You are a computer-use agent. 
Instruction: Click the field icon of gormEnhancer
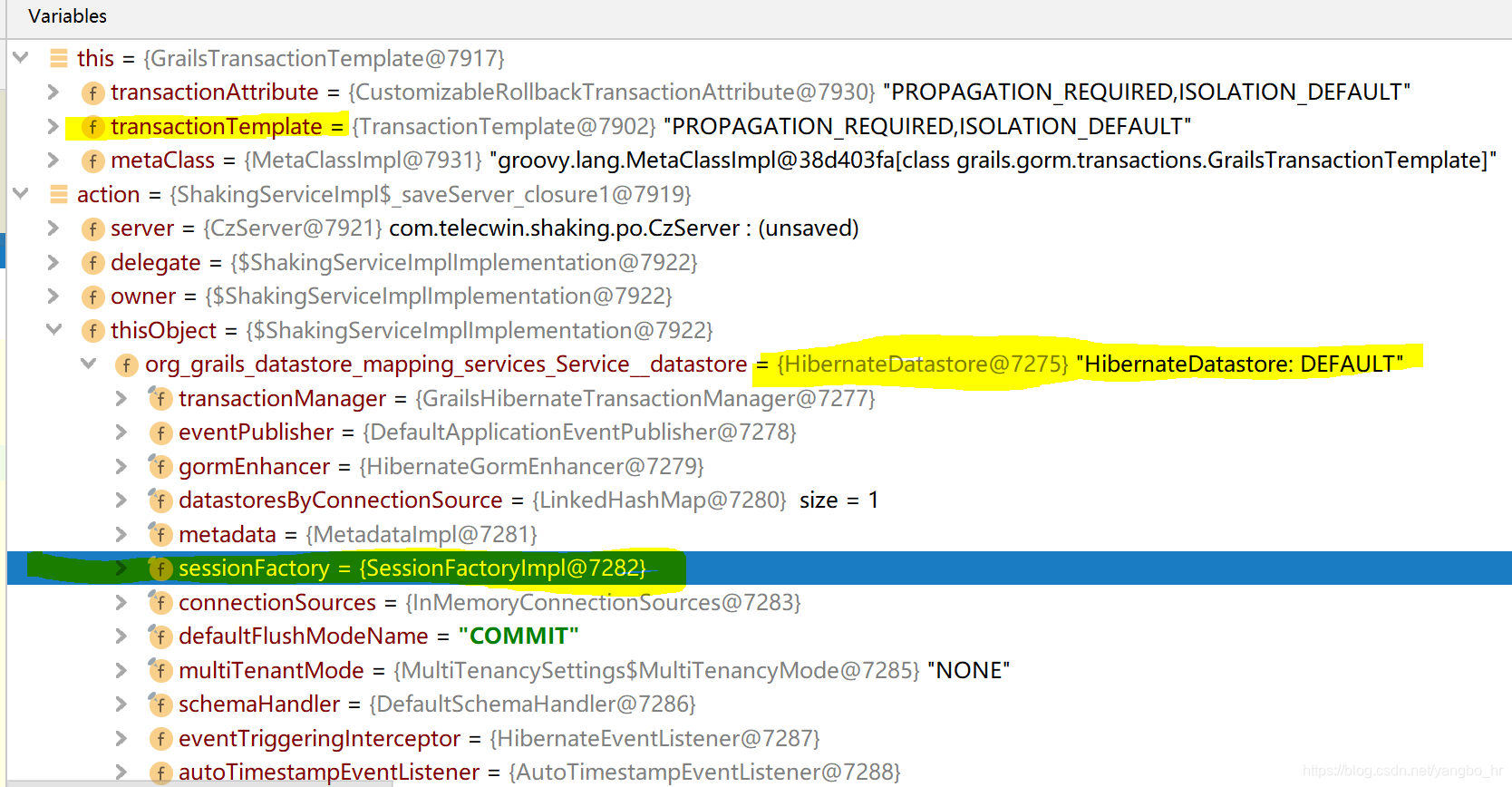point(160,466)
